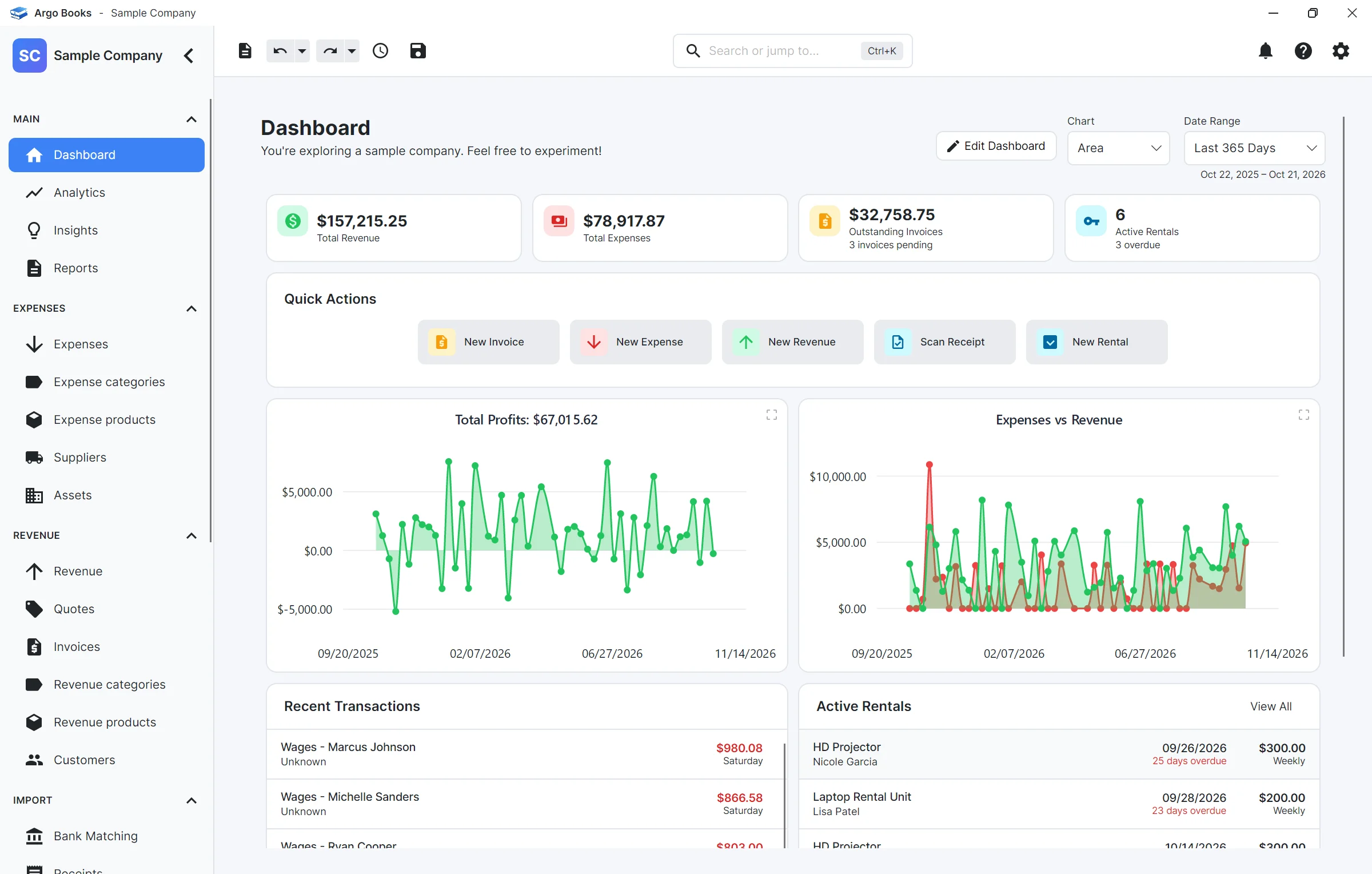Collapse the EXPENSES sidebar section
Image resolution: width=1372 pixels, height=874 pixels.
click(x=192, y=309)
